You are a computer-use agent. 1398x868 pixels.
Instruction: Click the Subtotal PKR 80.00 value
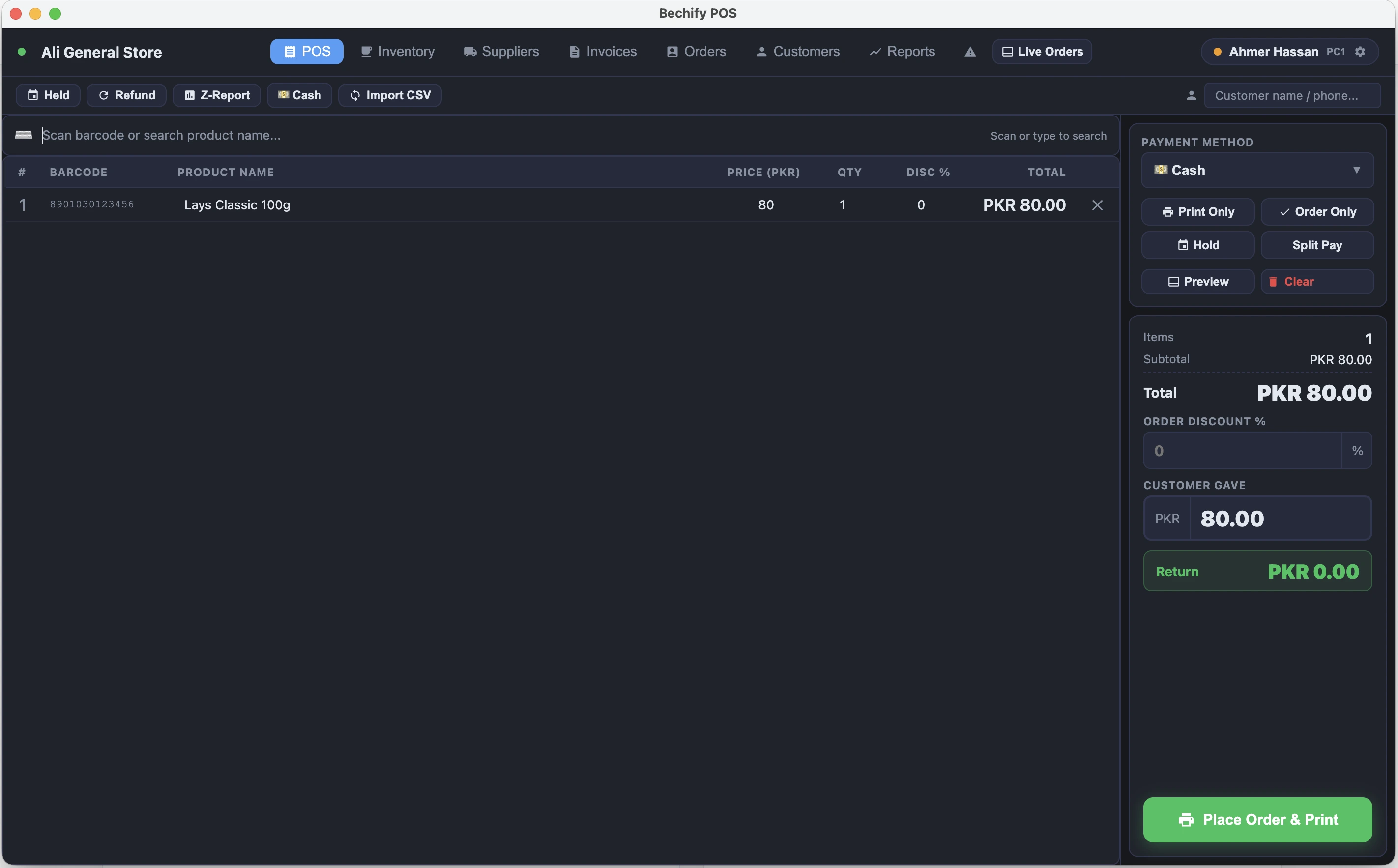[1340, 360]
